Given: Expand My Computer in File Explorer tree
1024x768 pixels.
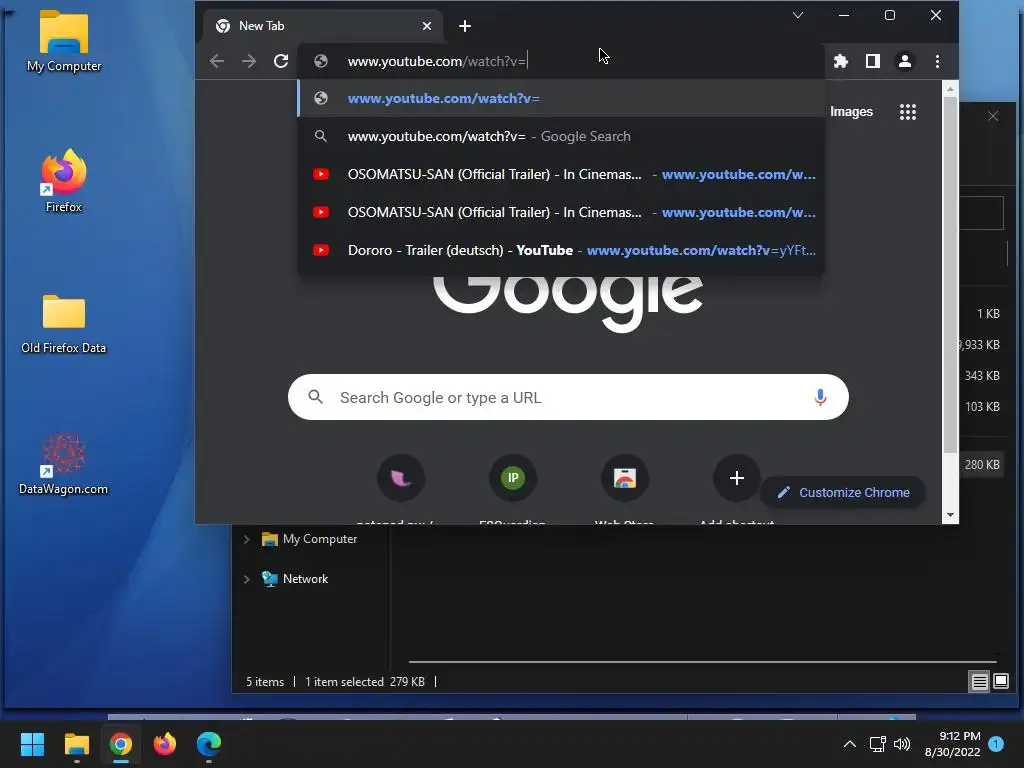Looking at the screenshot, I should pos(247,539).
